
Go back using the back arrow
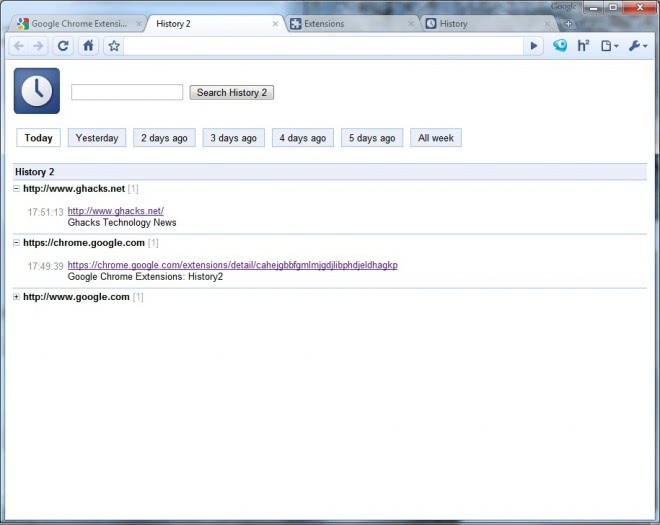coord(19,46)
